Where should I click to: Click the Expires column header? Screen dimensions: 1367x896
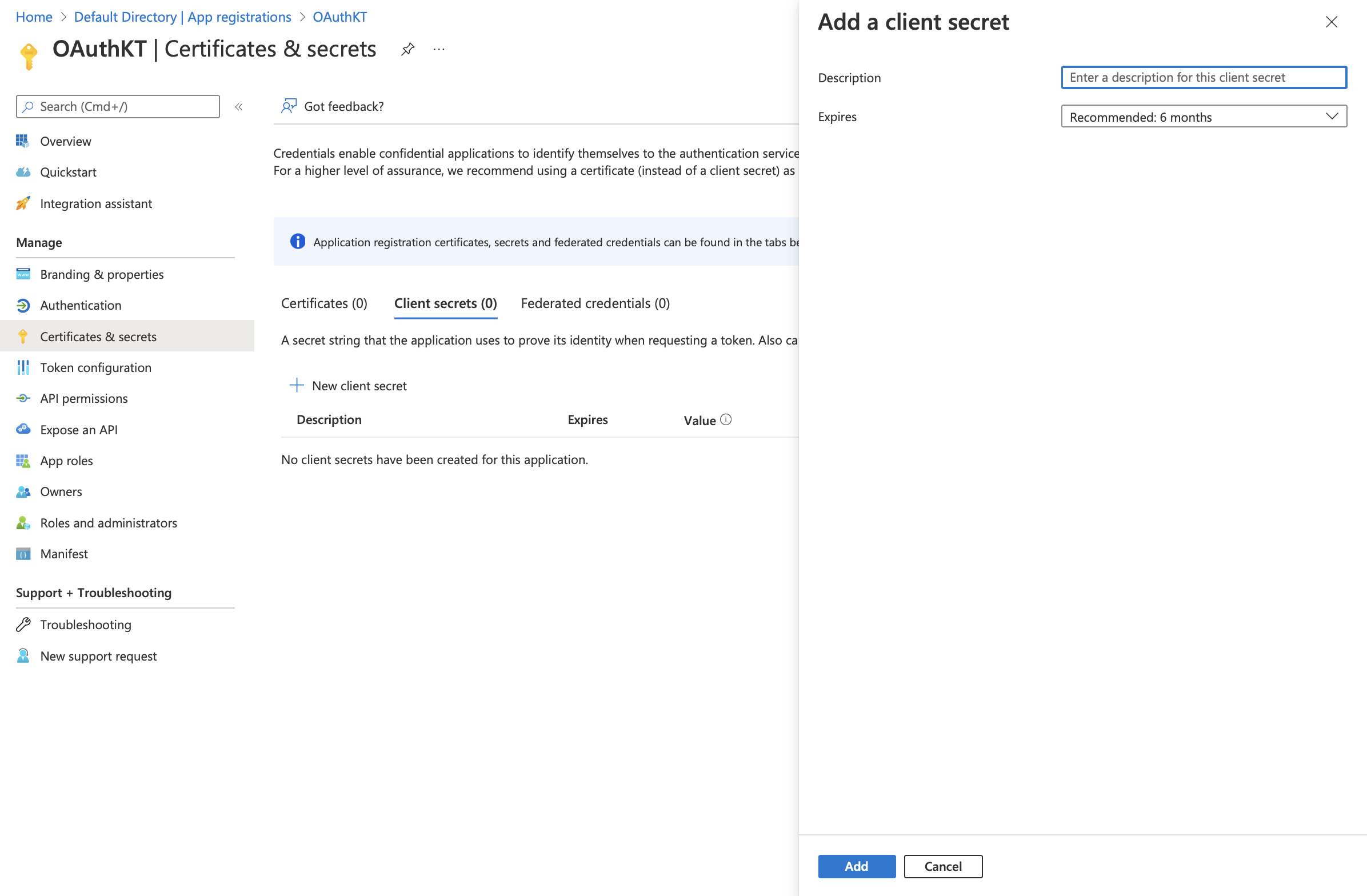(587, 419)
